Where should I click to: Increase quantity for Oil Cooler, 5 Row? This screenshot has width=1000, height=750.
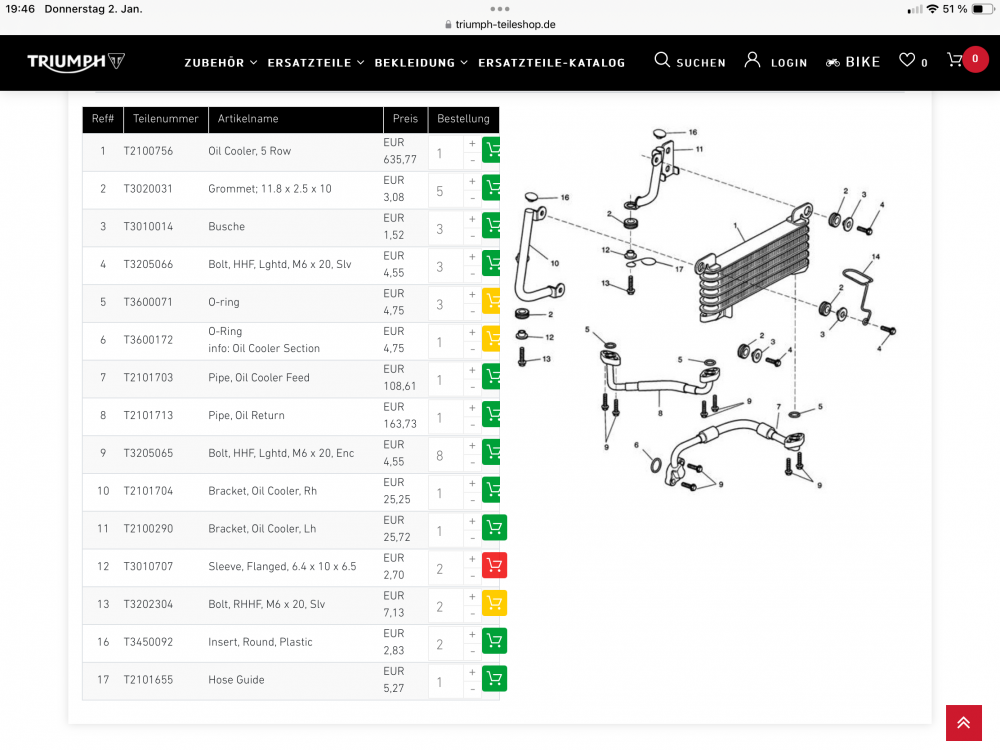(x=472, y=143)
